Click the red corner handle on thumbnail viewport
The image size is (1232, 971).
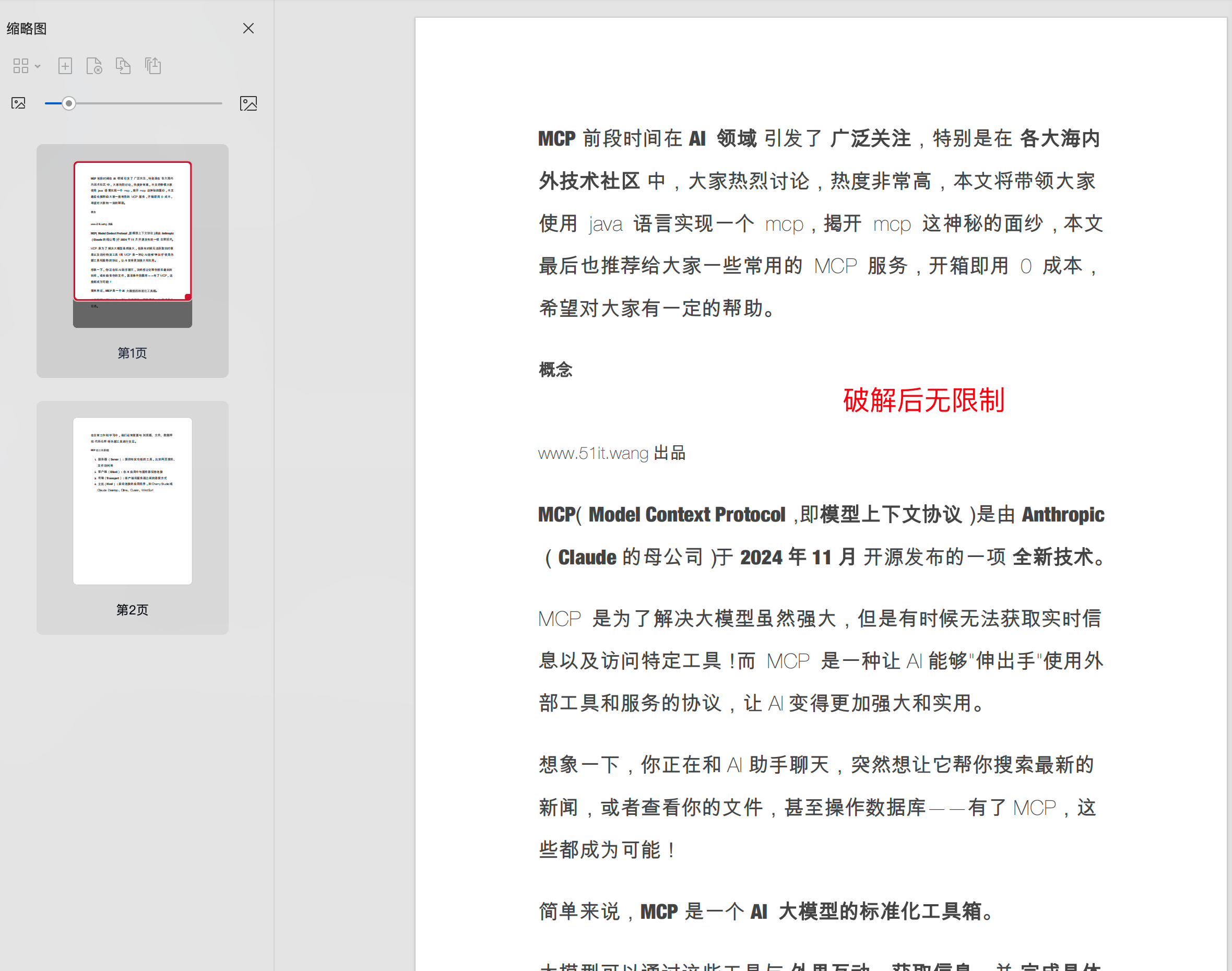187,297
